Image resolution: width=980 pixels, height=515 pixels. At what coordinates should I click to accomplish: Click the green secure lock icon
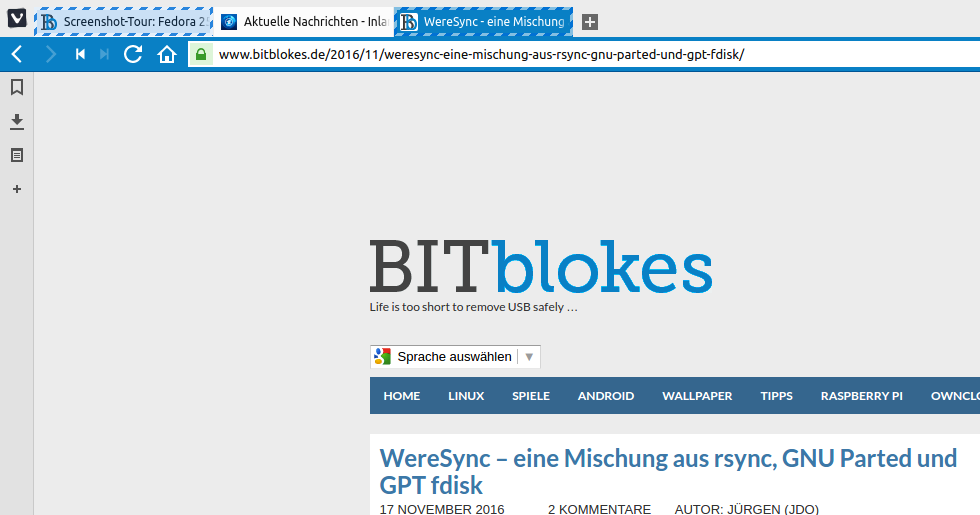(x=201, y=54)
